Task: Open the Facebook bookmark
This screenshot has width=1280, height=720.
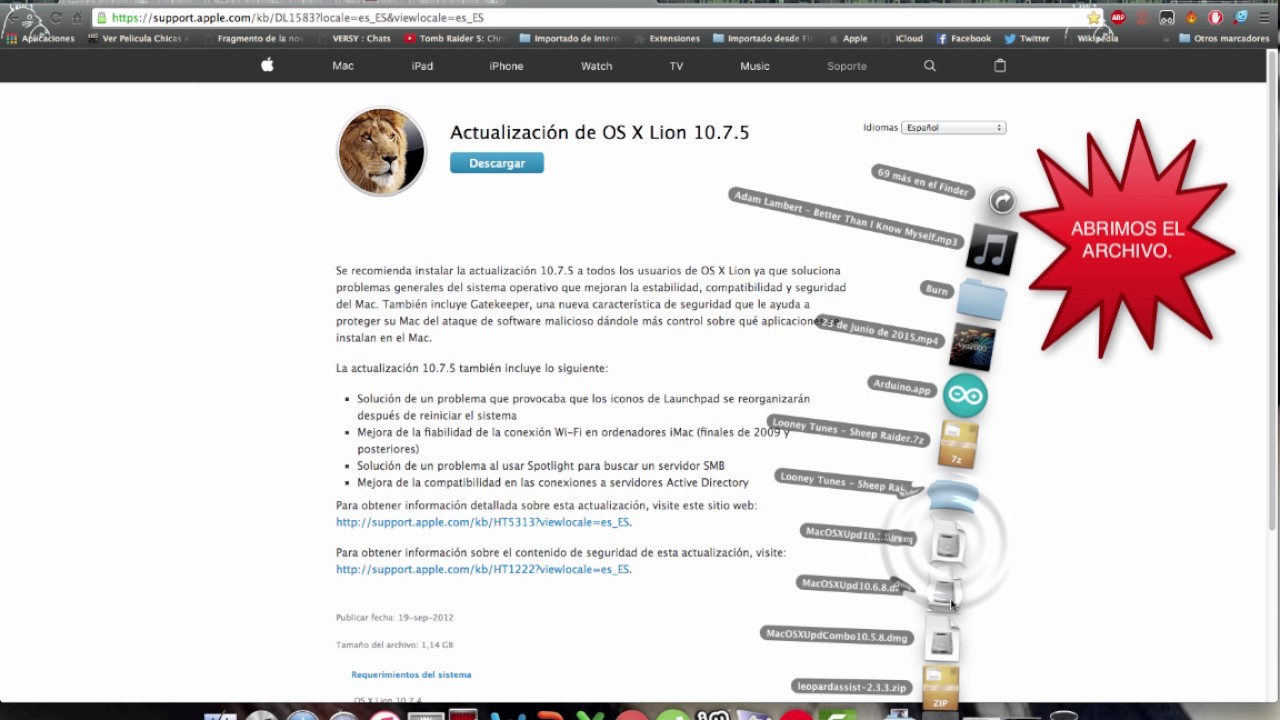Action: point(964,38)
